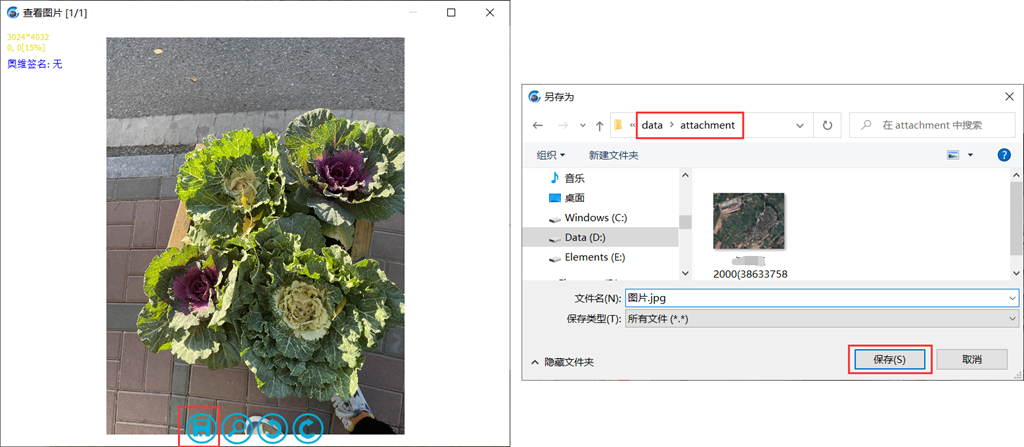Click the save image floppy disk icon

pyautogui.click(x=201, y=427)
